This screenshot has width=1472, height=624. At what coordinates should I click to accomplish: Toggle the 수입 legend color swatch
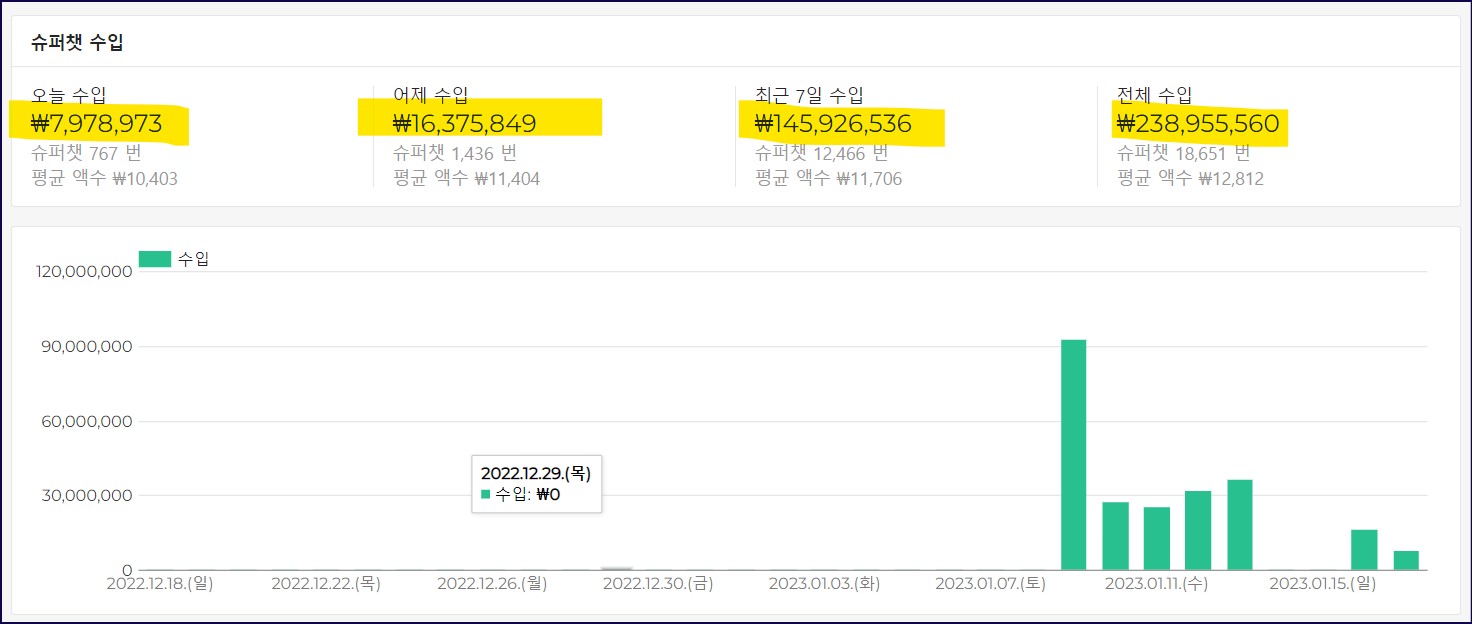coord(155,259)
